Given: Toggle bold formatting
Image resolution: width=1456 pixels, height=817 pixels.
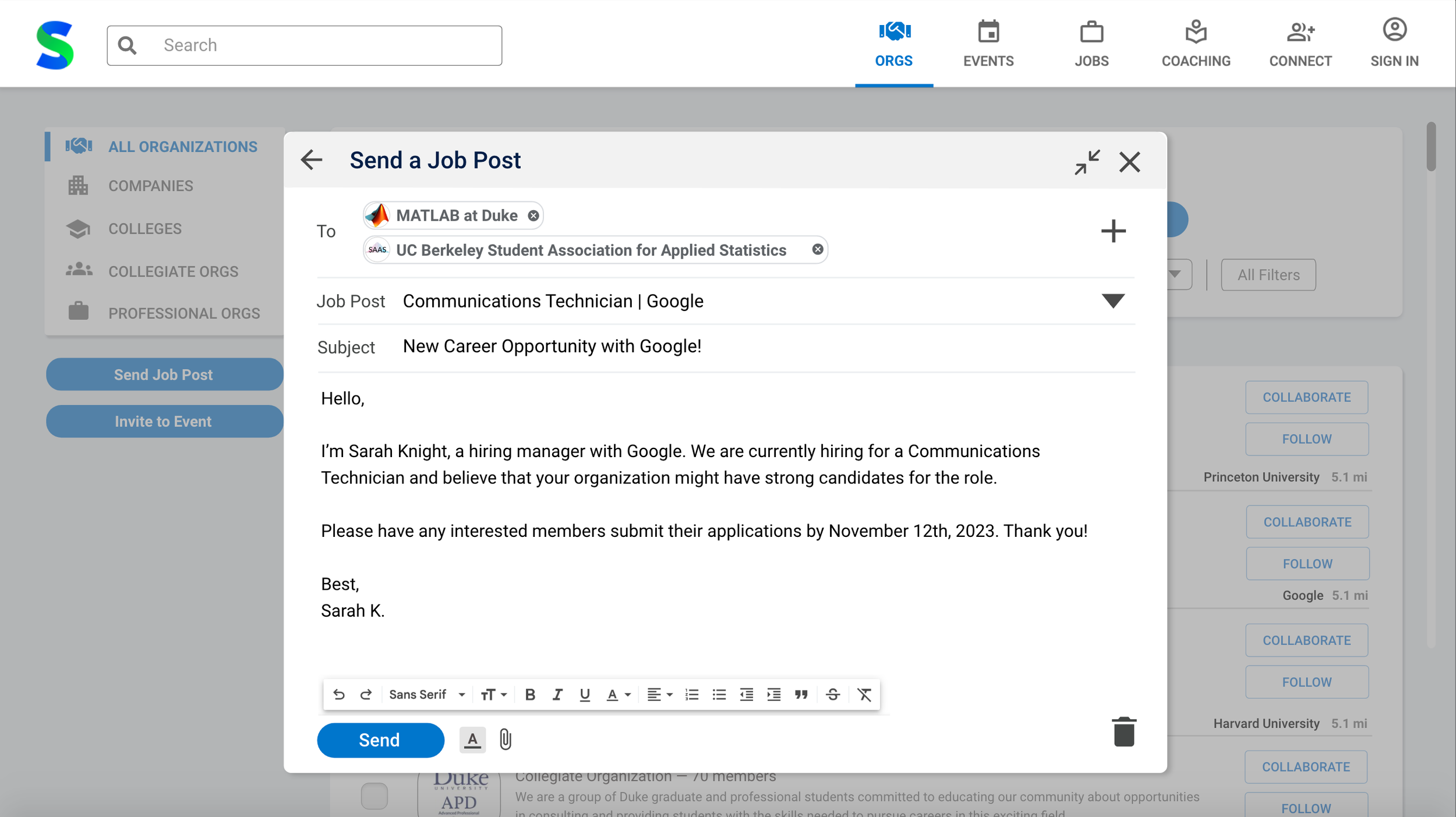Looking at the screenshot, I should [530, 694].
